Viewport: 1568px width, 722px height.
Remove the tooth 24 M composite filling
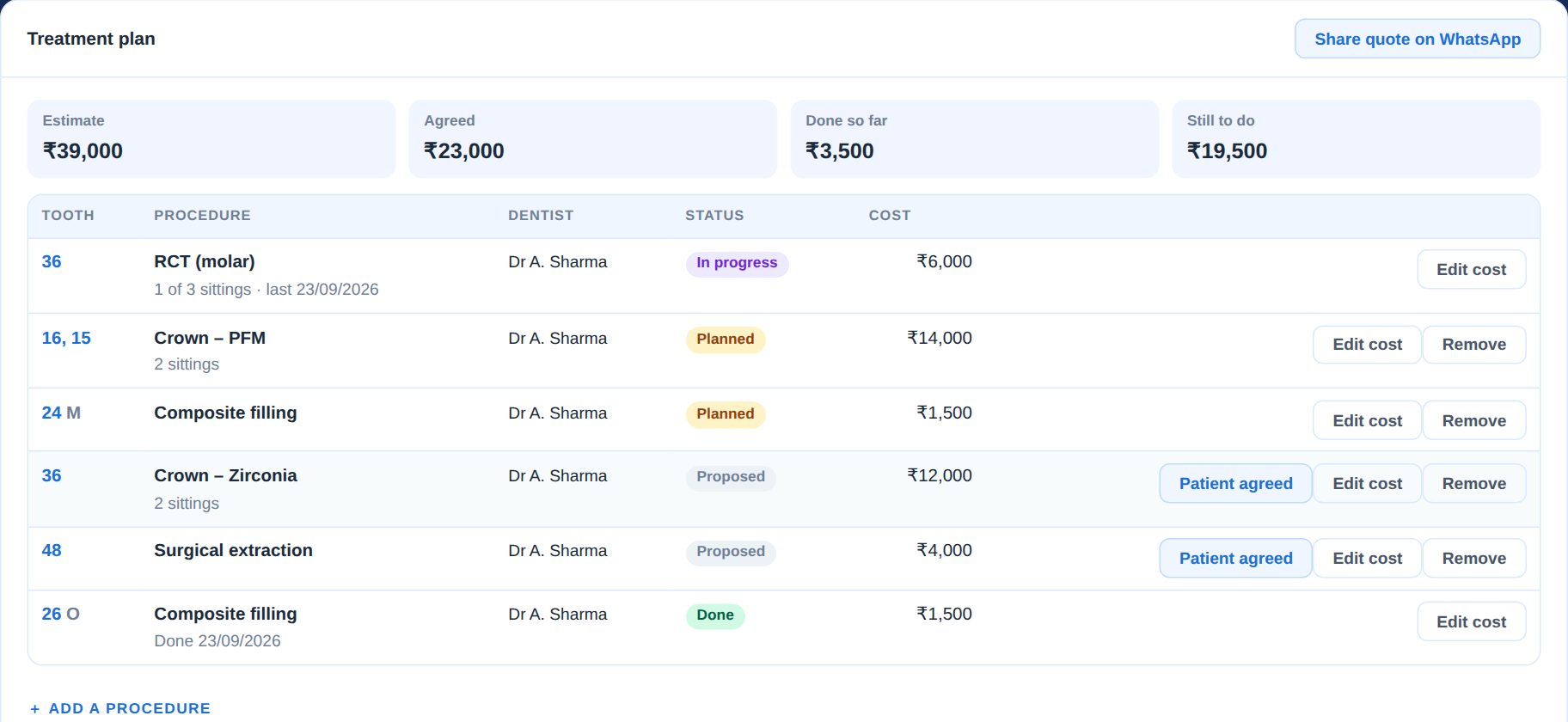click(1473, 420)
